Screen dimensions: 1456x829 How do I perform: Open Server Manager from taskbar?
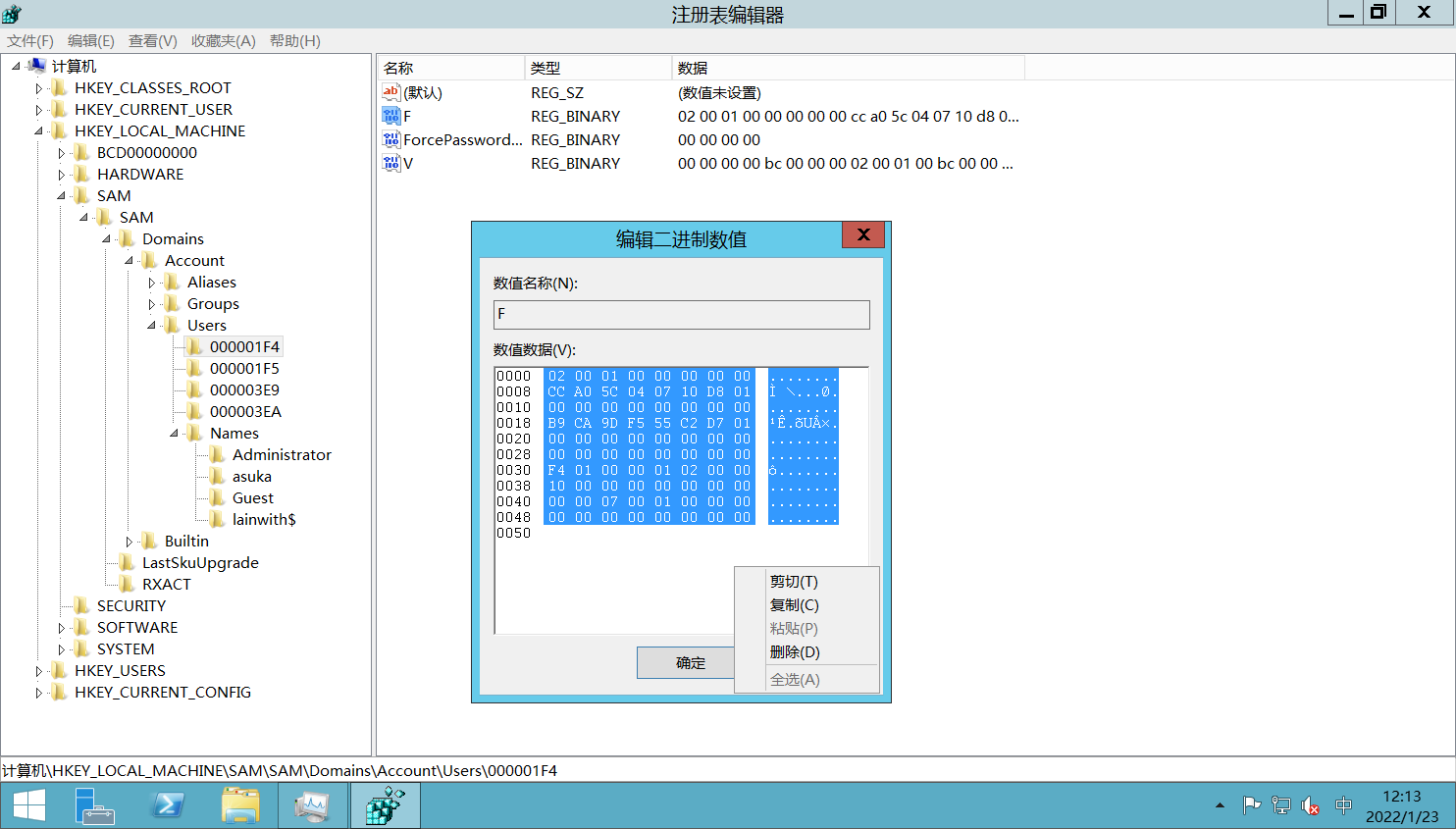(95, 805)
